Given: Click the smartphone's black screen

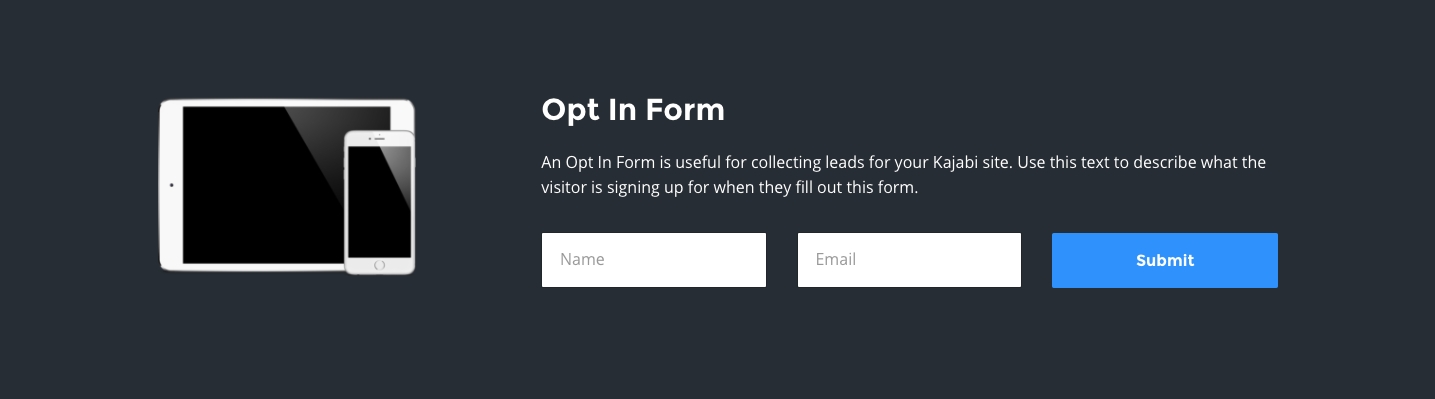Looking at the screenshot, I should tap(380, 201).
